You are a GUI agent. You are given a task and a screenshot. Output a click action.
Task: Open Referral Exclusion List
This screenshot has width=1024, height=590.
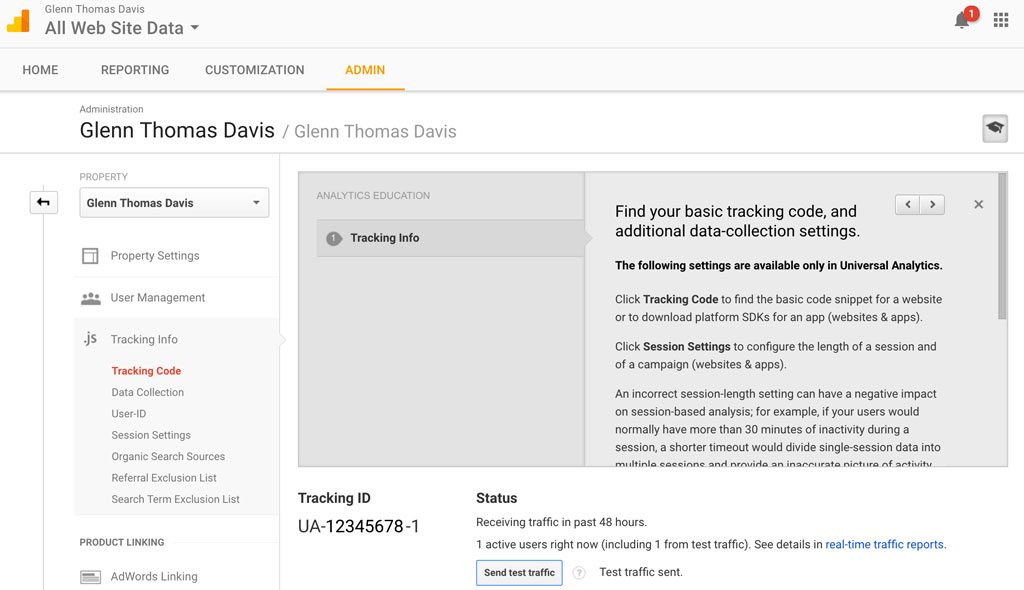click(164, 478)
